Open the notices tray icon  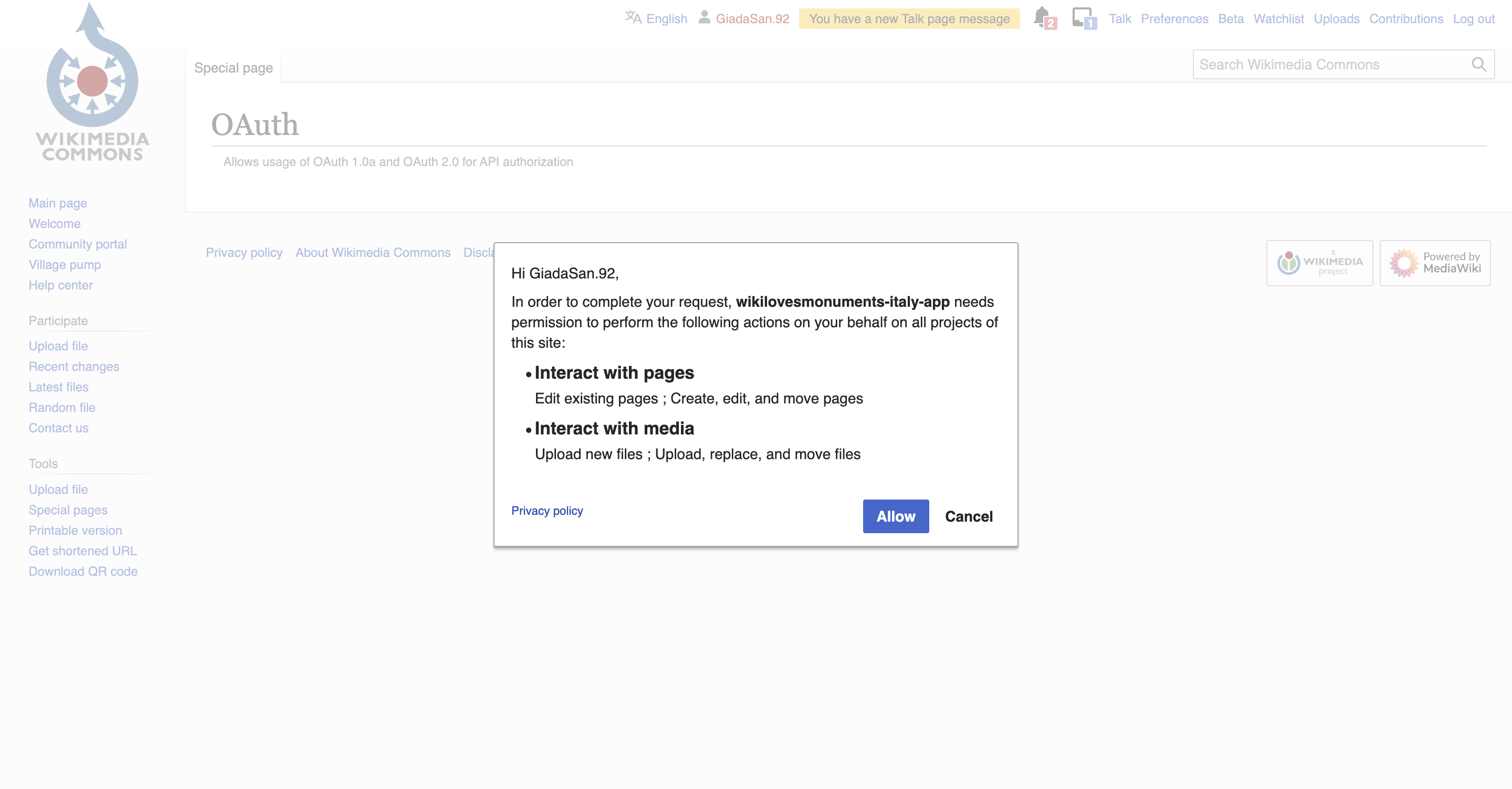(1081, 16)
